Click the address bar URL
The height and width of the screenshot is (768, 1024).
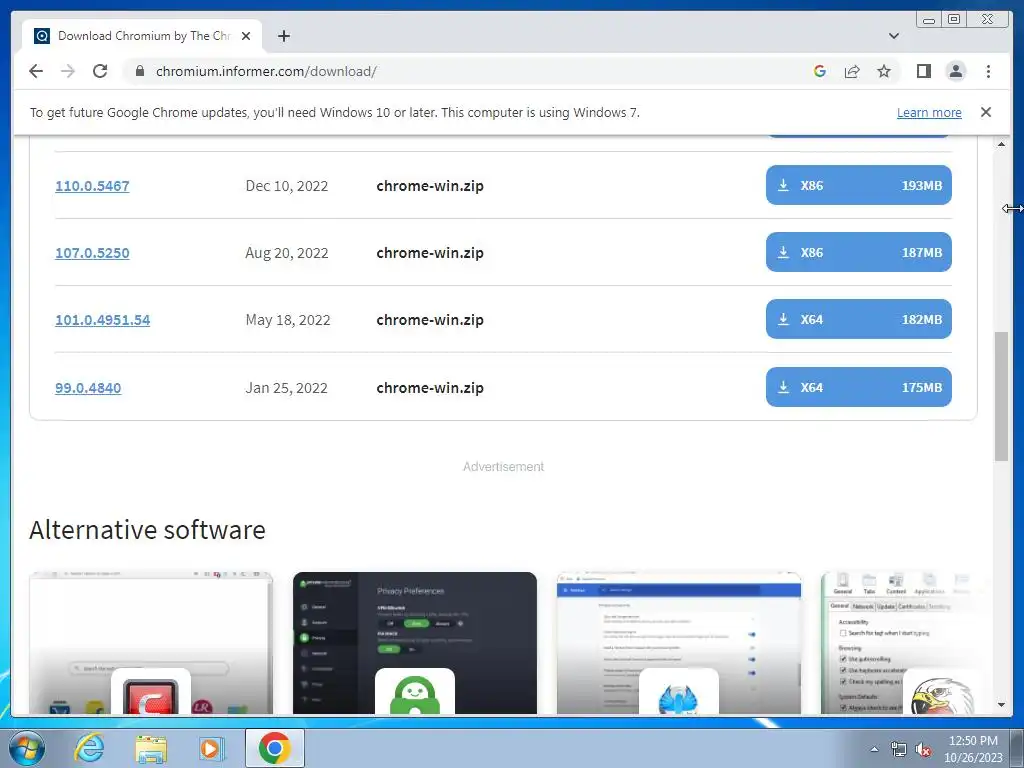tap(266, 71)
